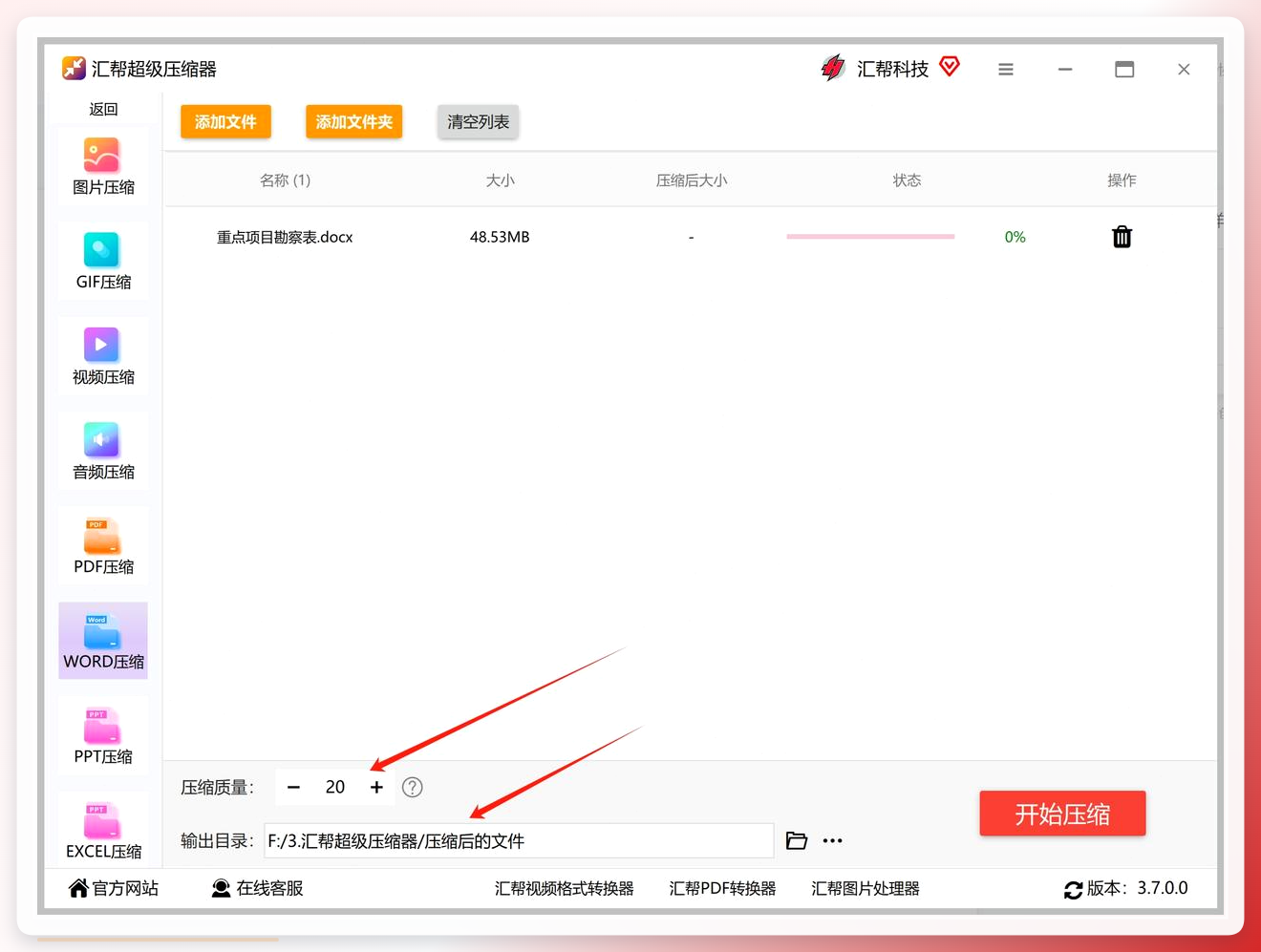
Task: Click the 名称 (1) column header
Action: pos(285,180)
